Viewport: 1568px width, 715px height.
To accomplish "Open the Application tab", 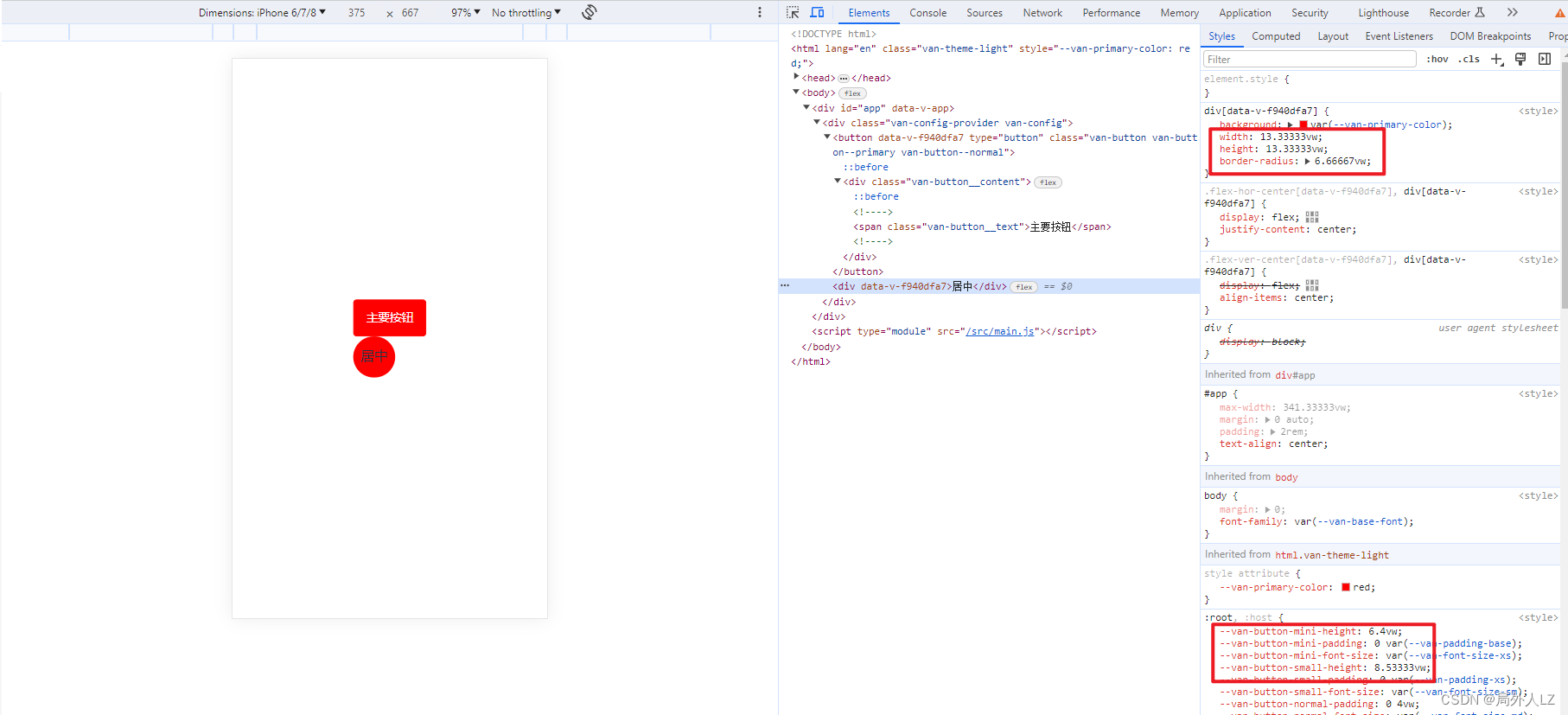I will coord(1245,13).
